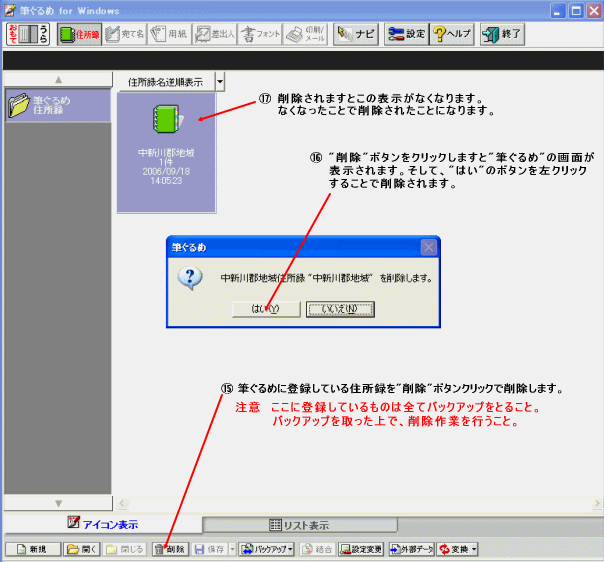The image size is (604, 562).
Task: Click the 閉じる close-book button
Action: 125,549
